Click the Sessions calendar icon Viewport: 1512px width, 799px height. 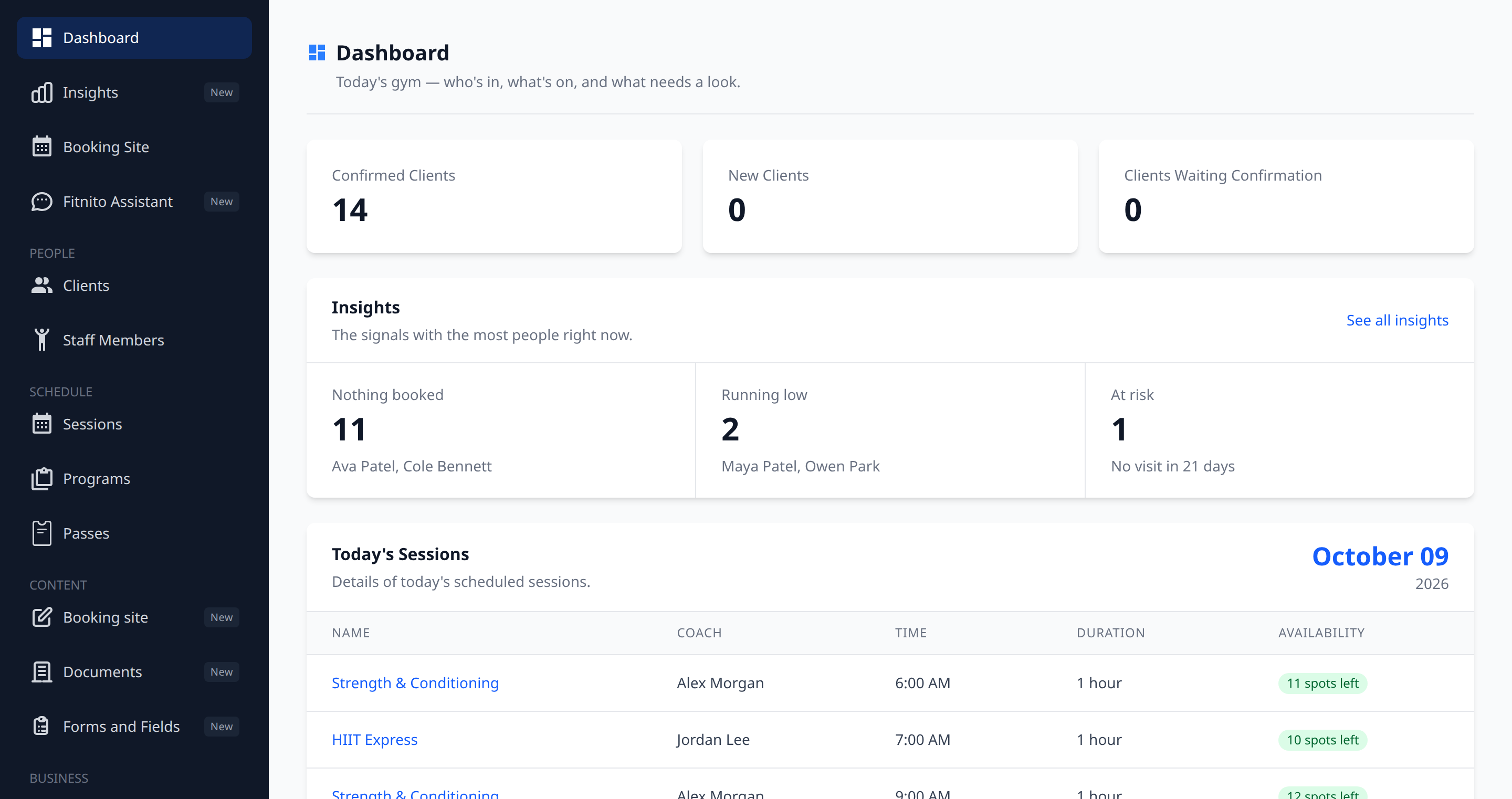(x=41, y=424)
